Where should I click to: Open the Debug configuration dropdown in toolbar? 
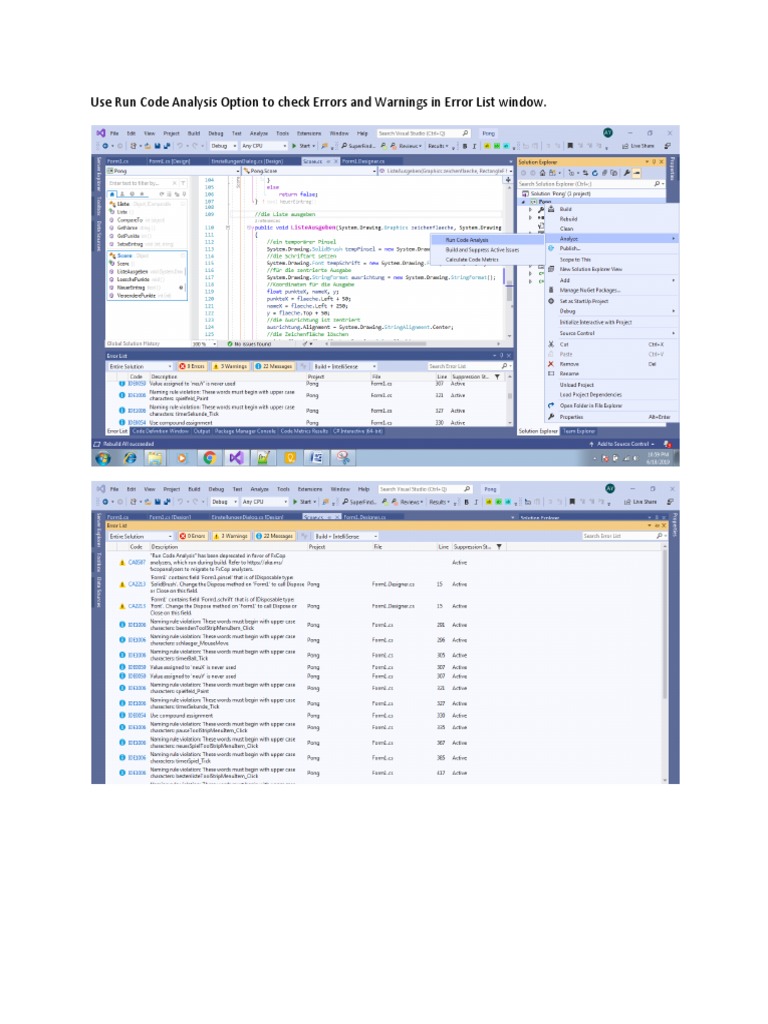[222, 145]
